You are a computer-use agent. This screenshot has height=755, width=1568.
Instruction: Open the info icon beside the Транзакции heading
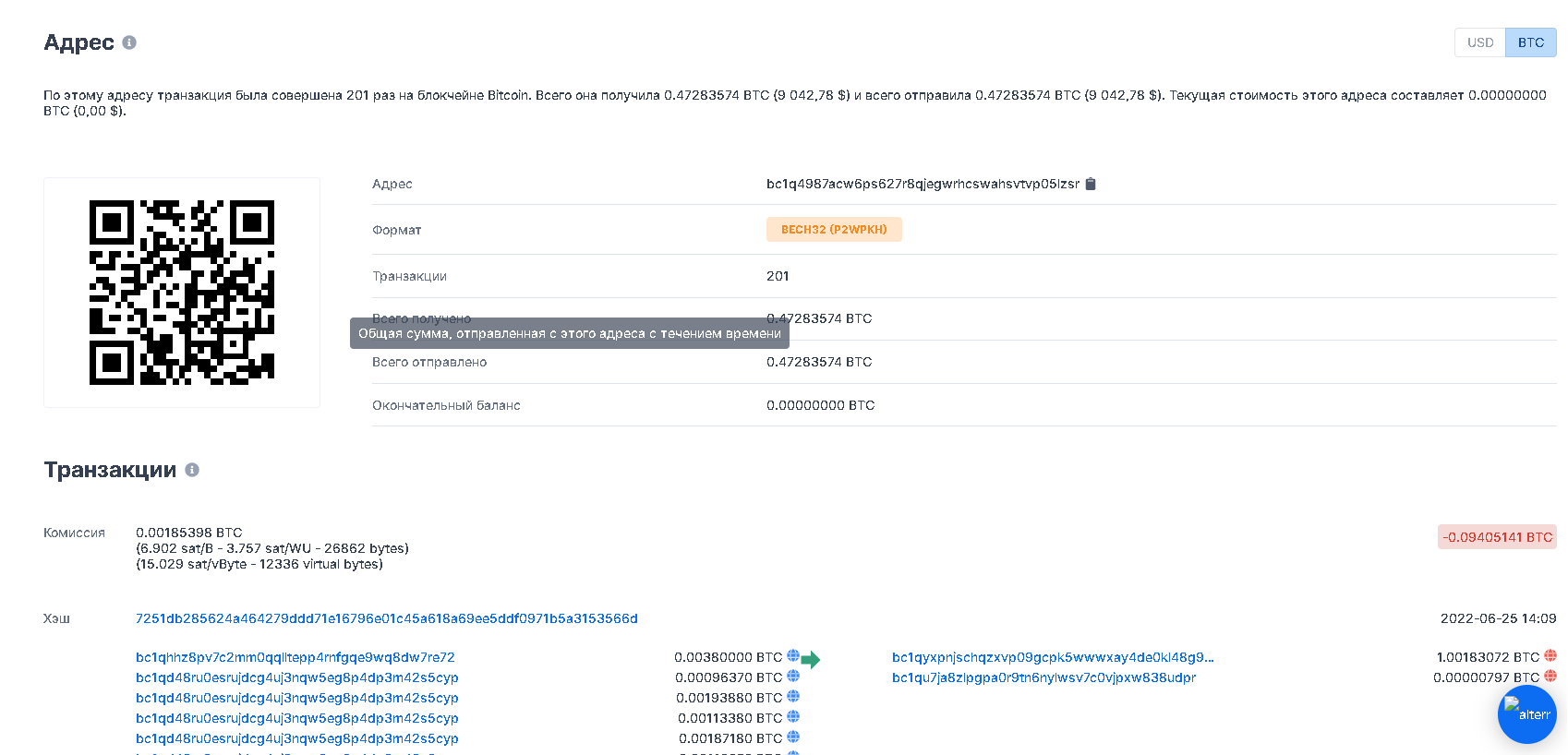click(x=192, y=470)
